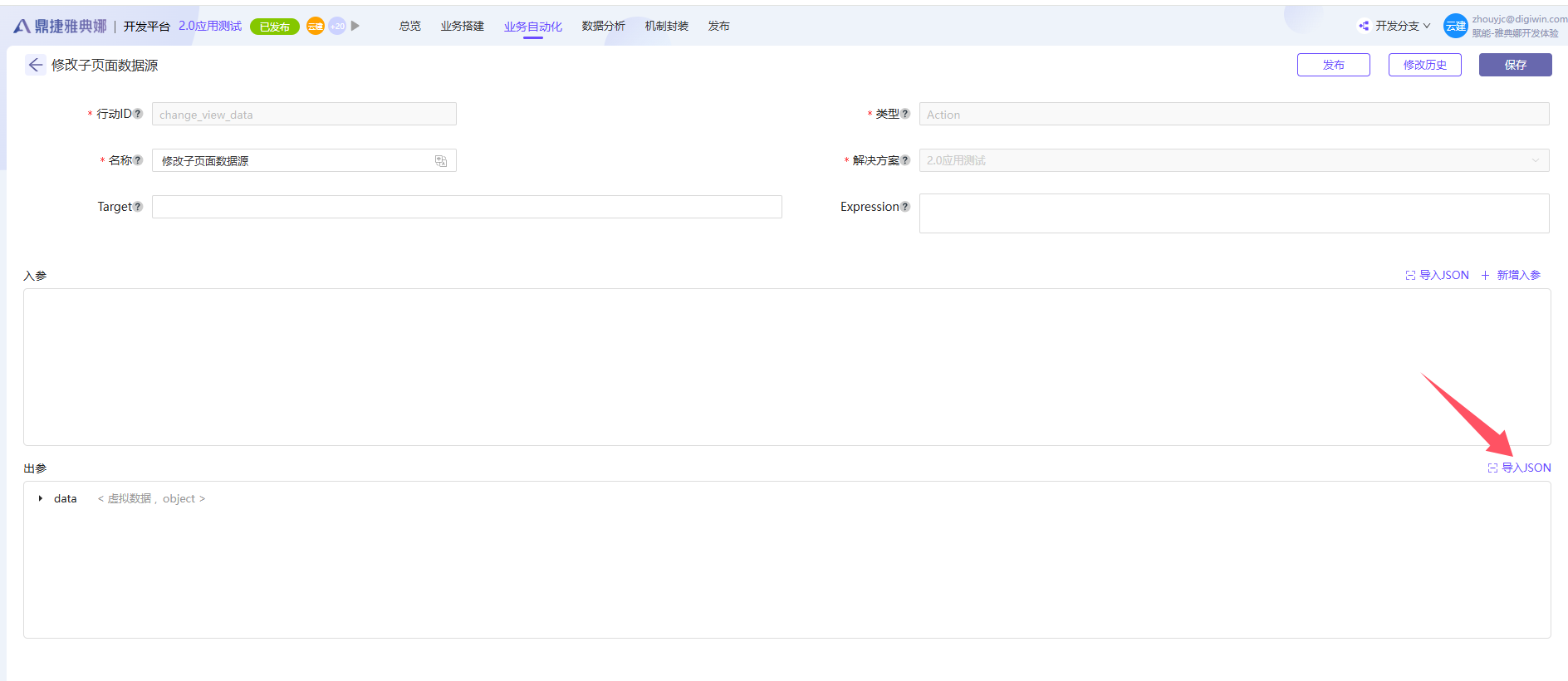Click 导入JSON for 出参
Viewport: 1568px width, 681px height.
[1520, 468]
